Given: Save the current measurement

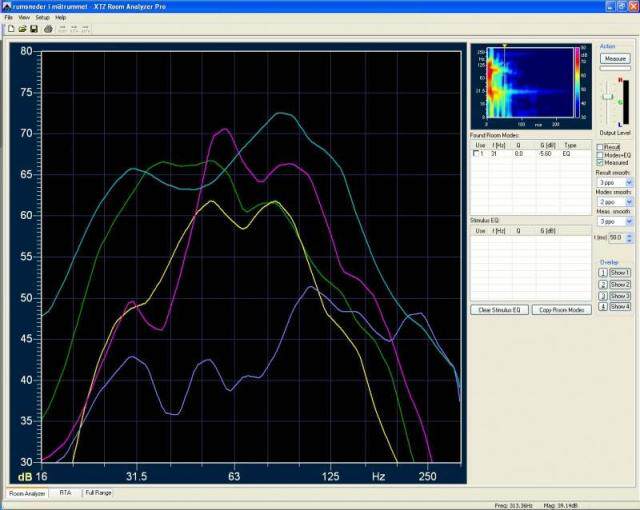Looking at the screenshot, I should click(34, 29).
